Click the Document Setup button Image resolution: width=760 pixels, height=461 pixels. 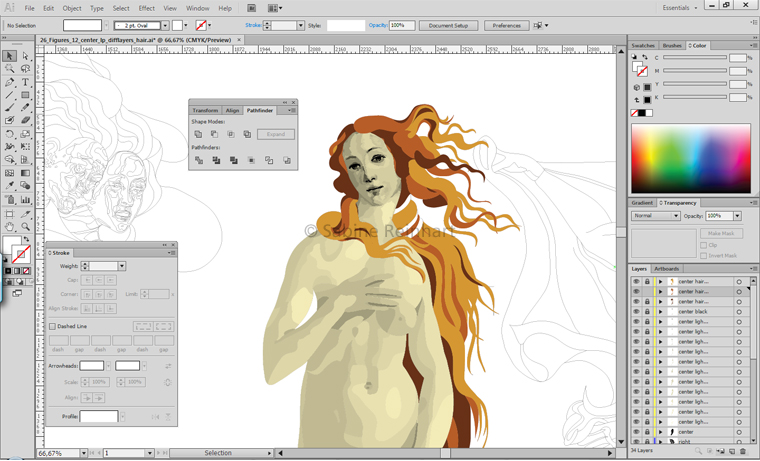(x=449, y=25)
